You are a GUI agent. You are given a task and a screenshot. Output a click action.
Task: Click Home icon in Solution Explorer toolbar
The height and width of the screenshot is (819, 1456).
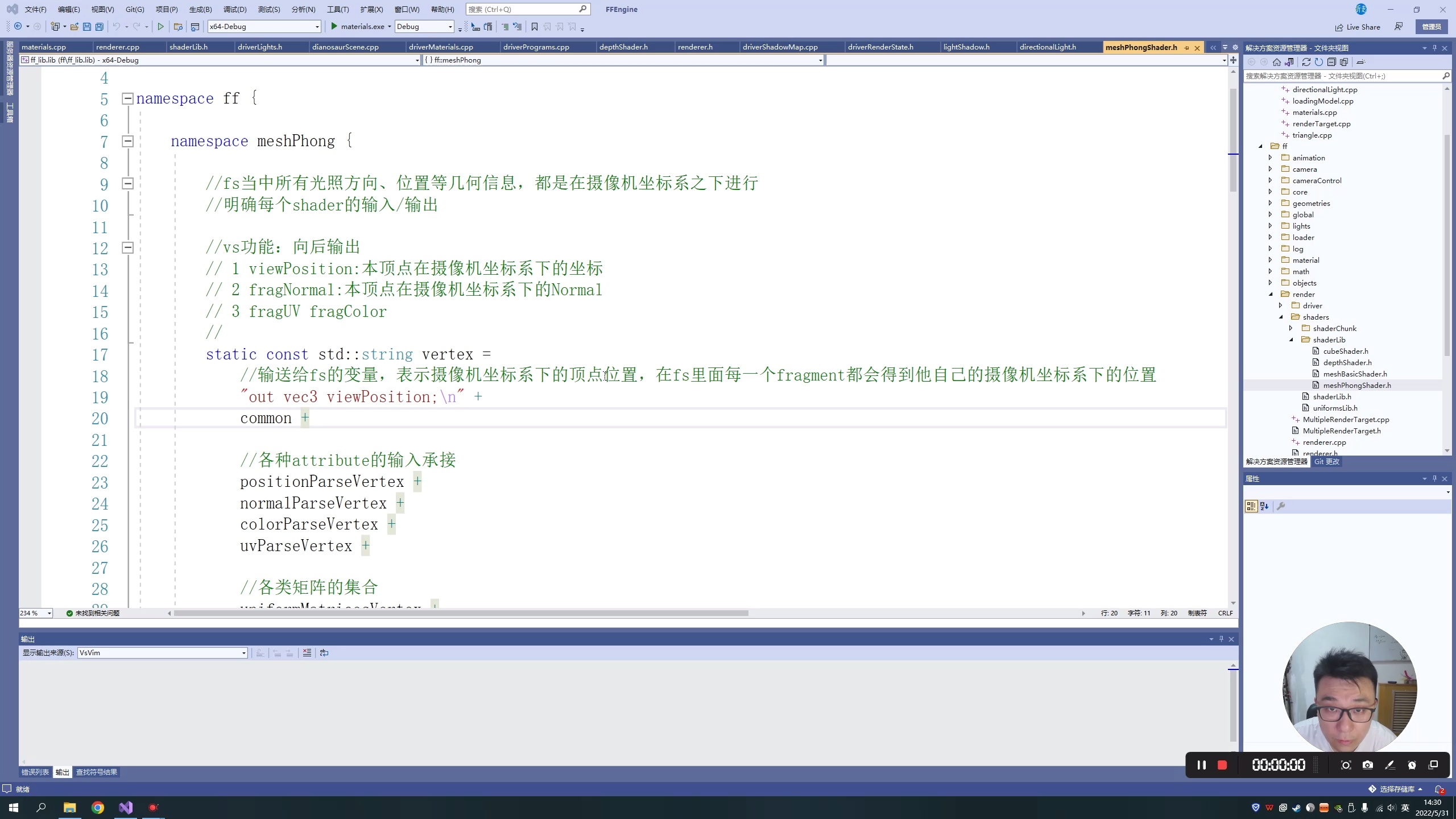(1277, 62)
